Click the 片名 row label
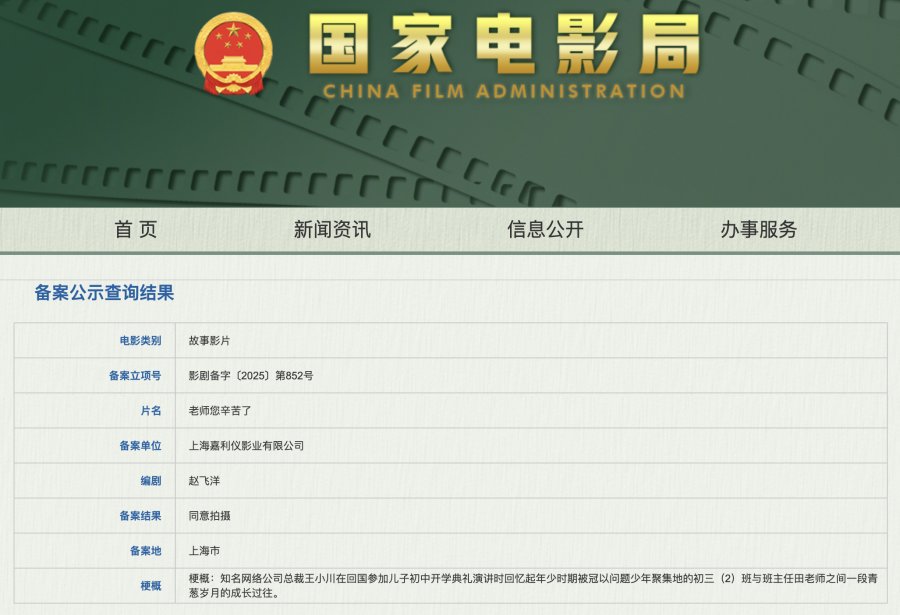 151,411
